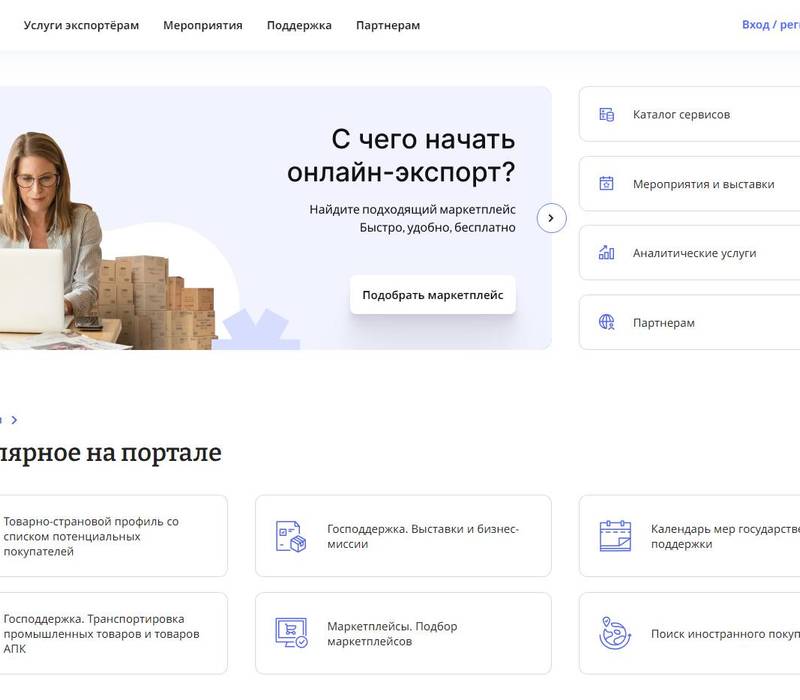Advance the banner with the round arrow
The width and height of the screenshot is (800, 700).
[x=552, y=218]
